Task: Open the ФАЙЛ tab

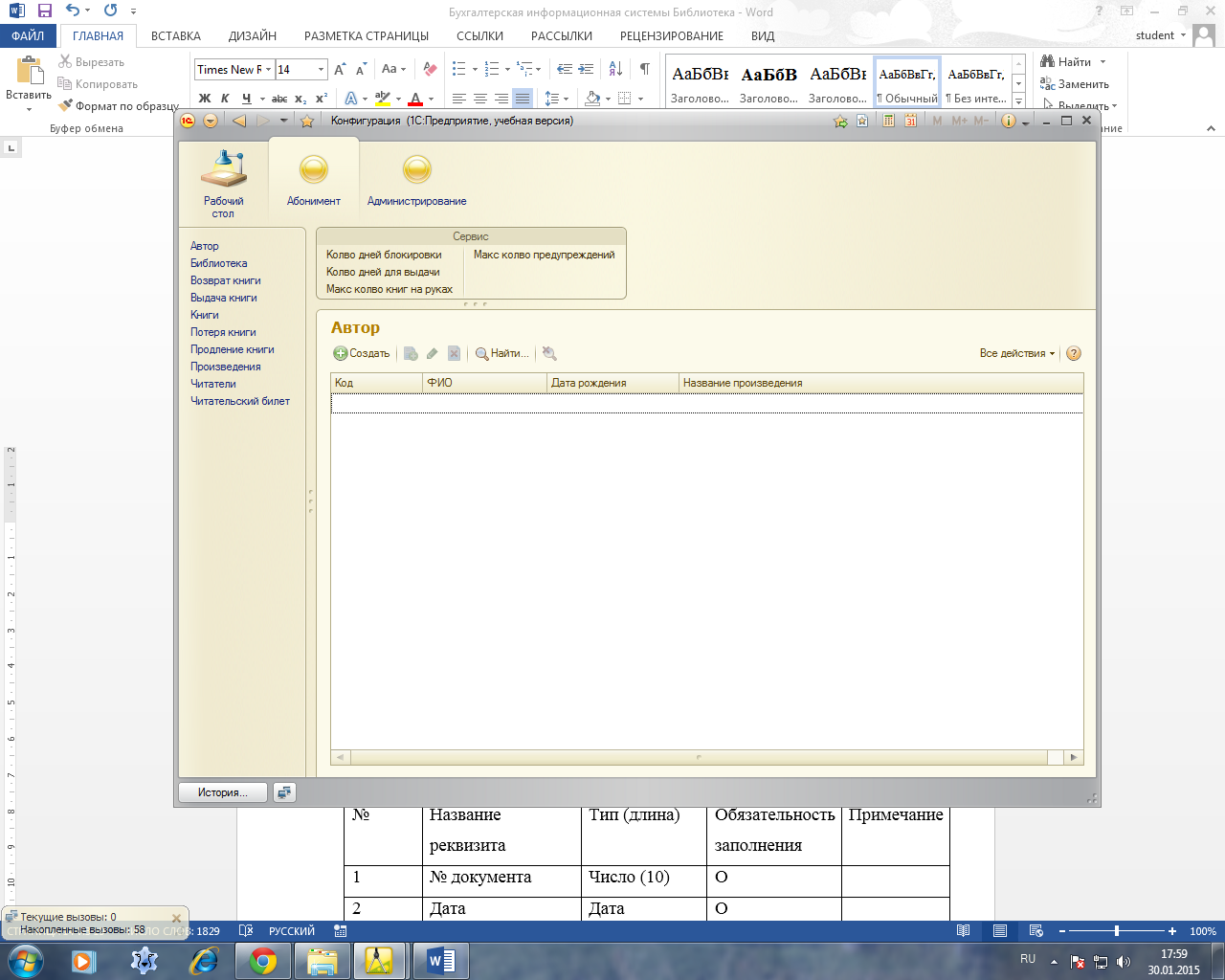Action: (28, 35)
